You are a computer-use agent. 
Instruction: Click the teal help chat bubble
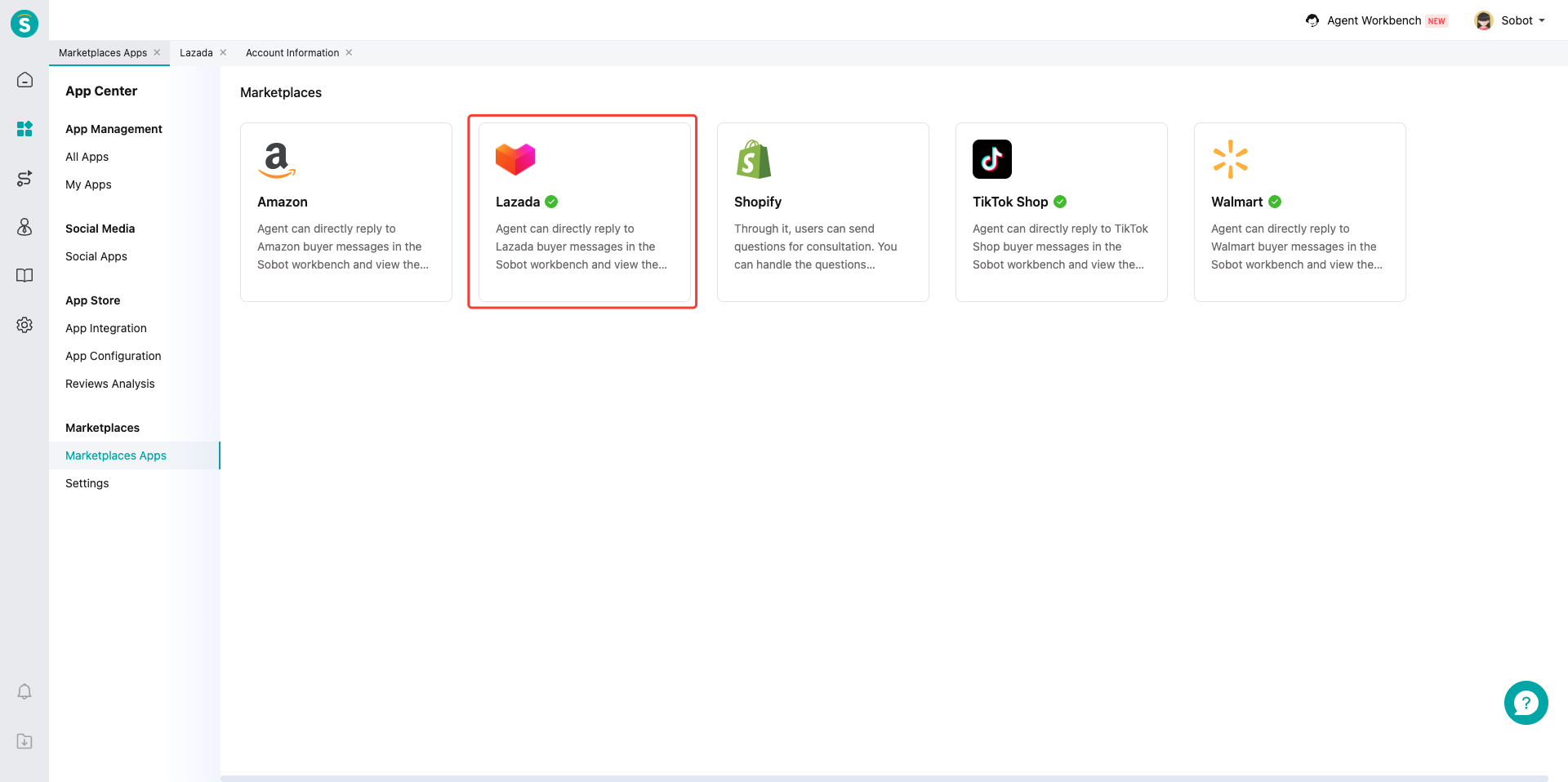(1526, 703)
